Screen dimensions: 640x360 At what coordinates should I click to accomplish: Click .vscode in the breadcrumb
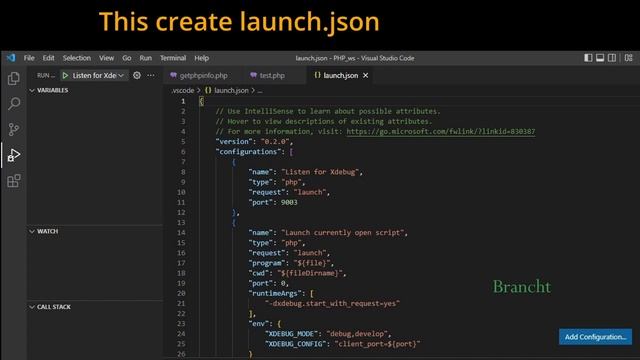(182, 91)
